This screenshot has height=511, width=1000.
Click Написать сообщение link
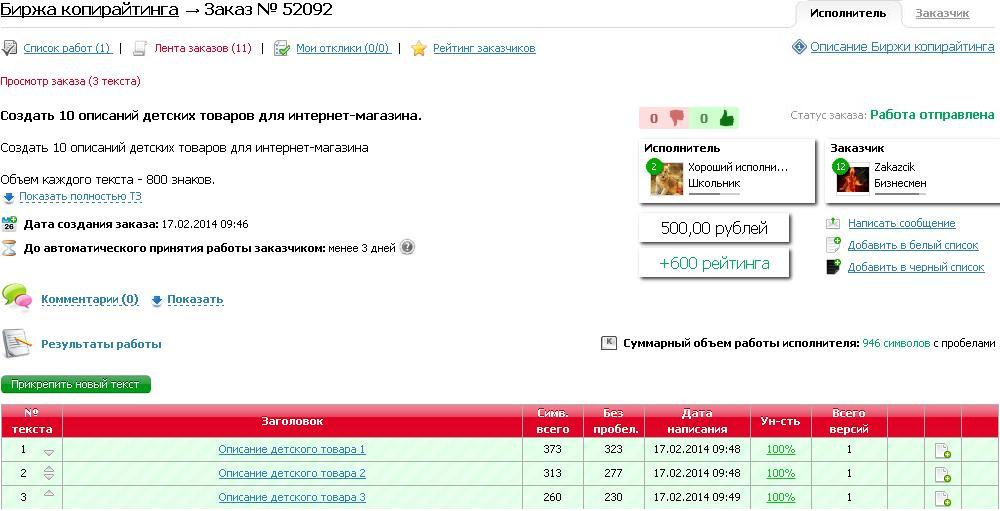901,223
